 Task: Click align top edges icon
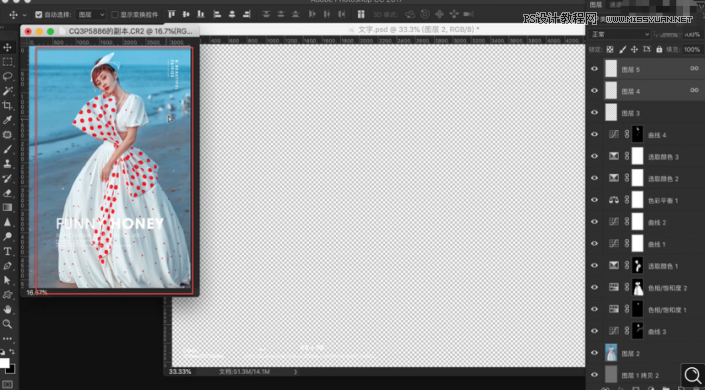[x=171, y=14]
